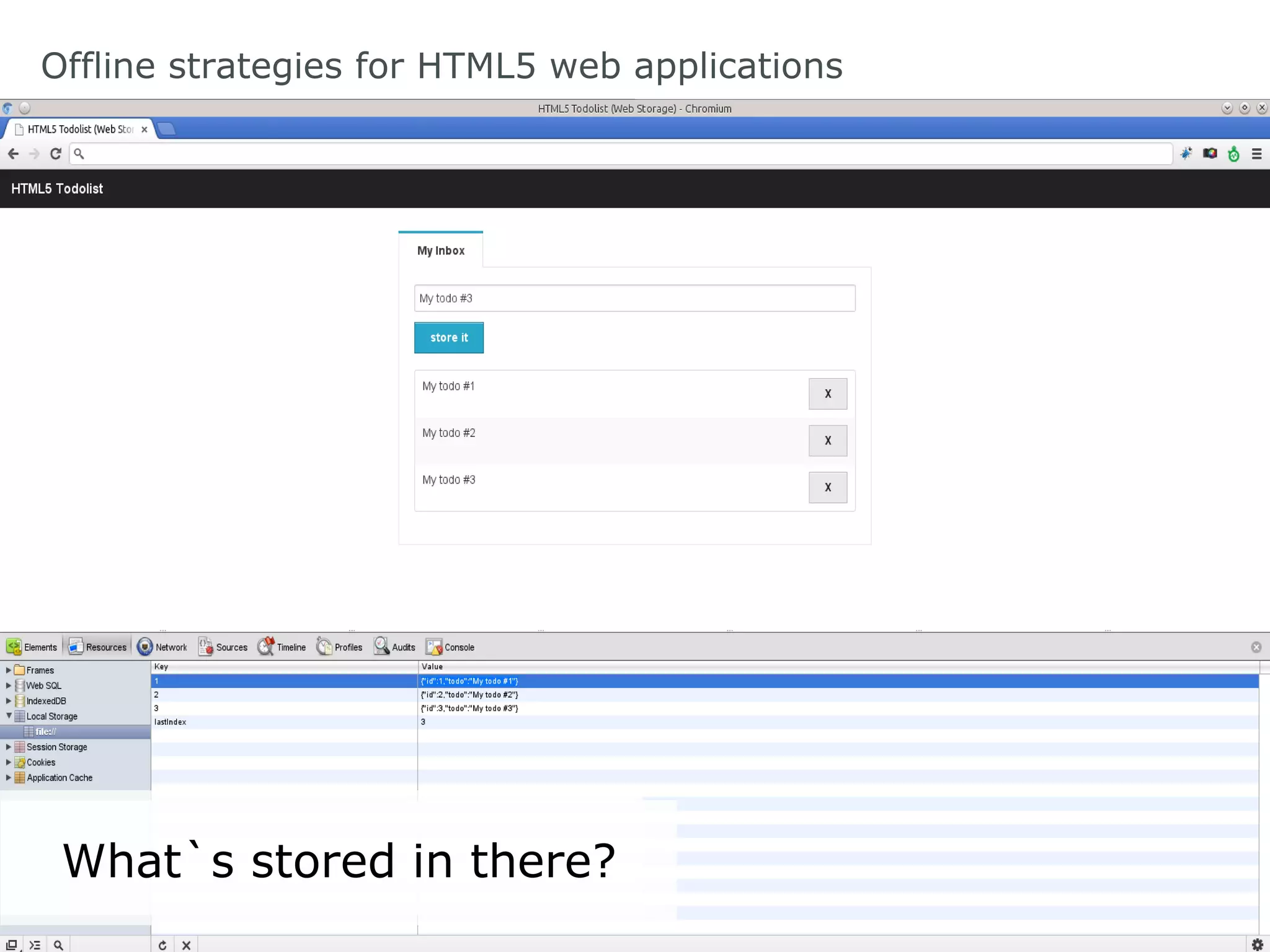The width and height of the screenshot is (1270, 952).
Task: Switch to the Sources panel
Action: 223,647
